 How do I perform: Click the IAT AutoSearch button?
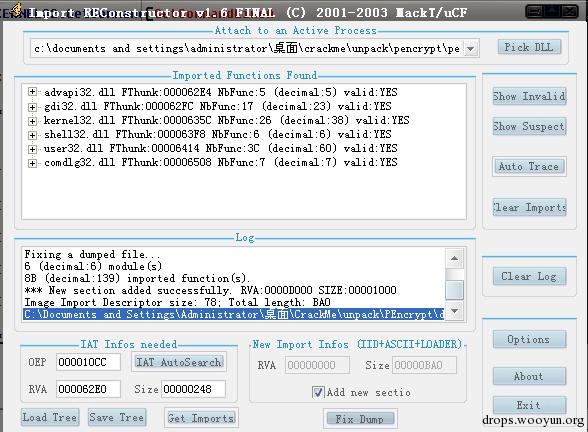pyautogui.click(x=179, y=362)
